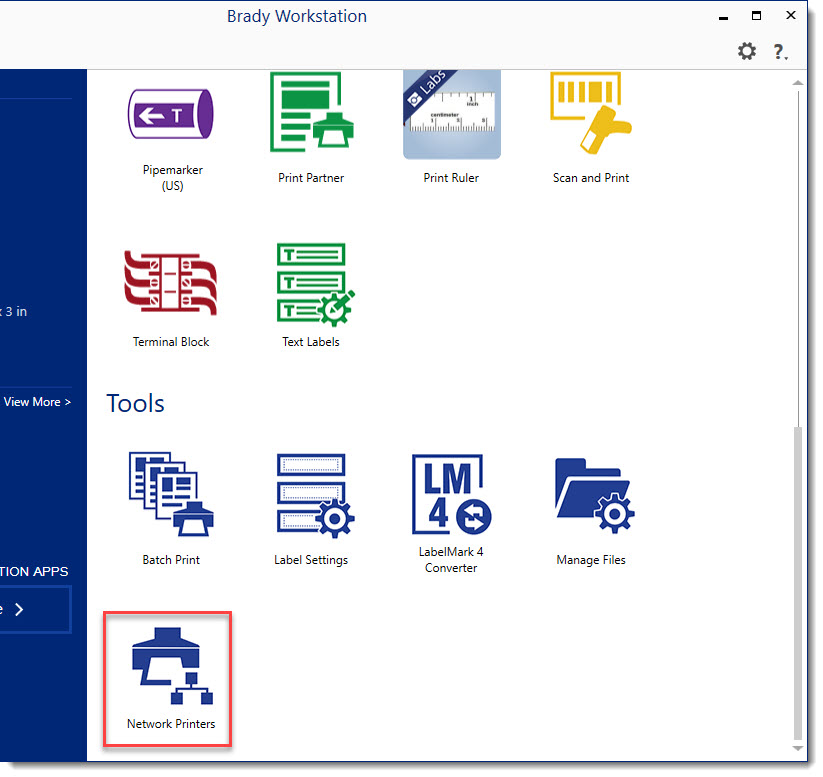The width and height of the screenshot is (823, 777).
Task: Open the Terminal Block app
Action: click(x=171, y=288)
